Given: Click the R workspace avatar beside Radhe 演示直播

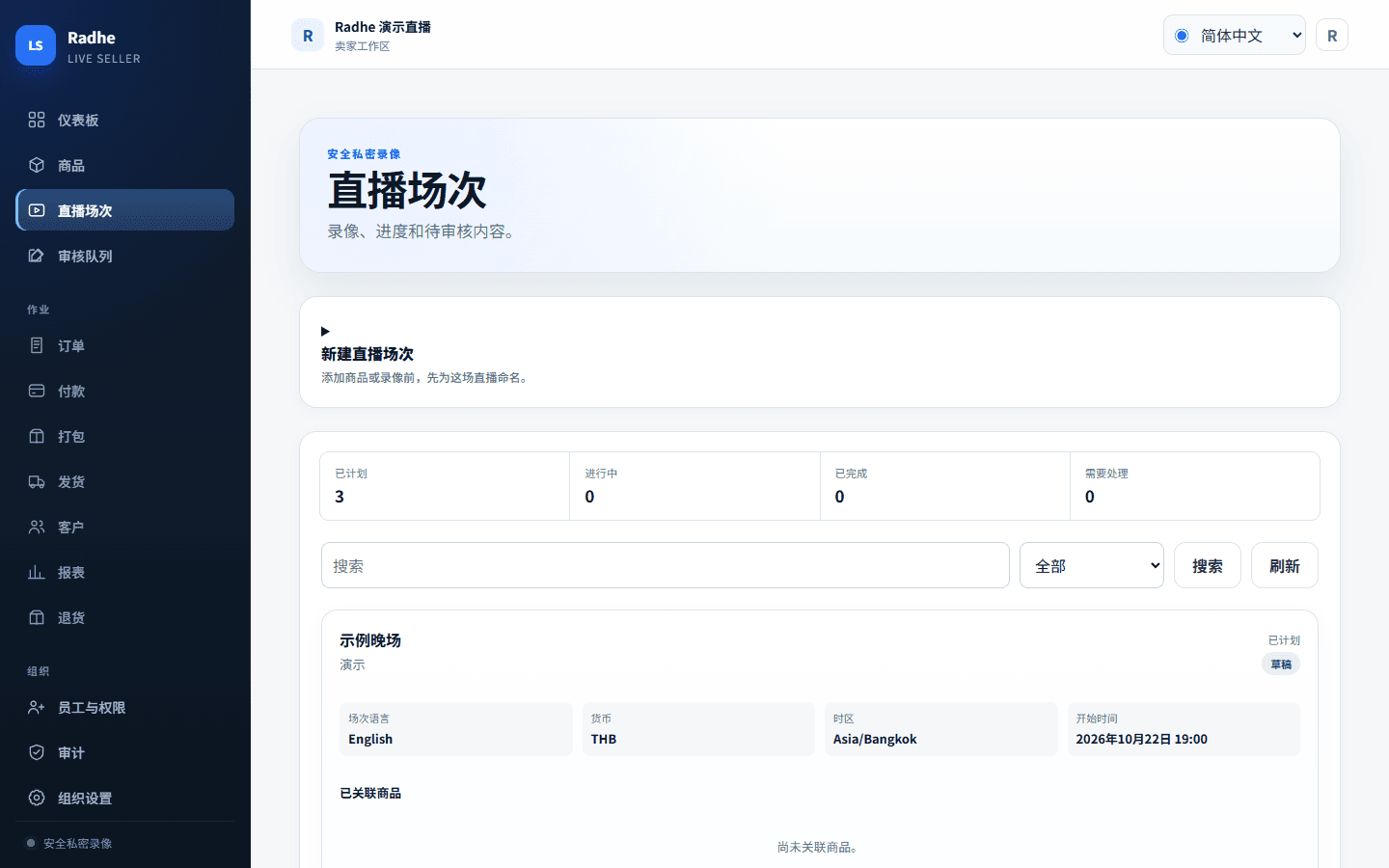Looking at the screenshot, I should point(308,36).
